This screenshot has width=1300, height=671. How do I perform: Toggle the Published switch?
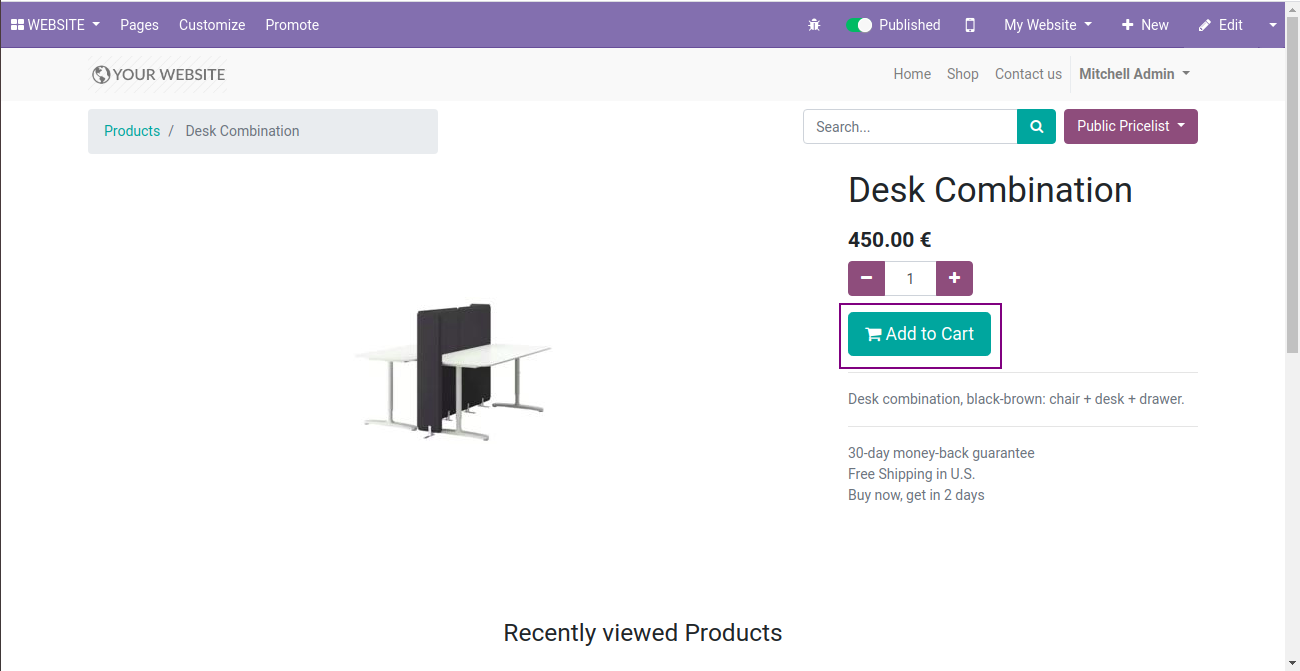click(858, 25)
